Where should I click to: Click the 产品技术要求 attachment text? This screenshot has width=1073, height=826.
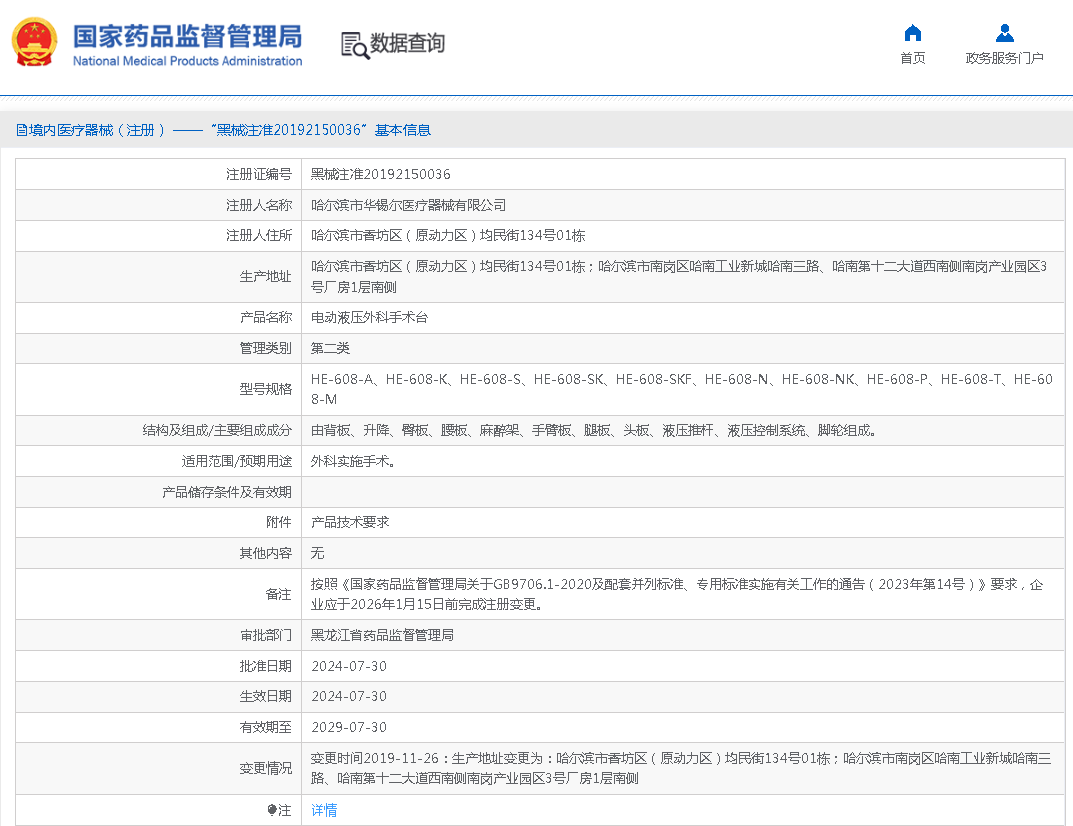click(x=350, y=522)
